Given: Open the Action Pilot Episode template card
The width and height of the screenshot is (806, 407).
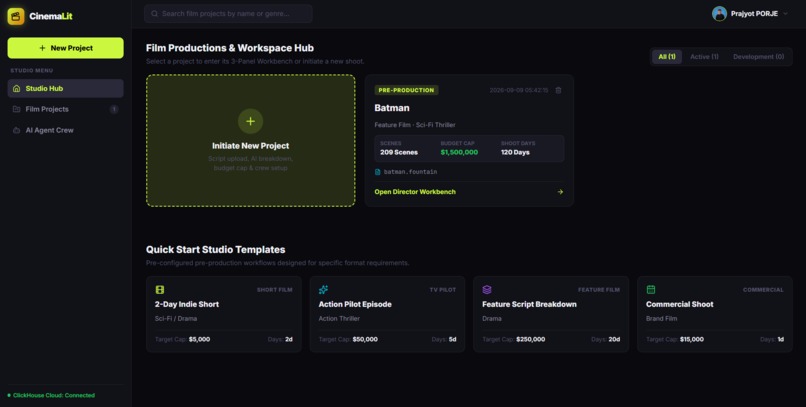Looking at the screenshot, I should (x=387, y=314).
